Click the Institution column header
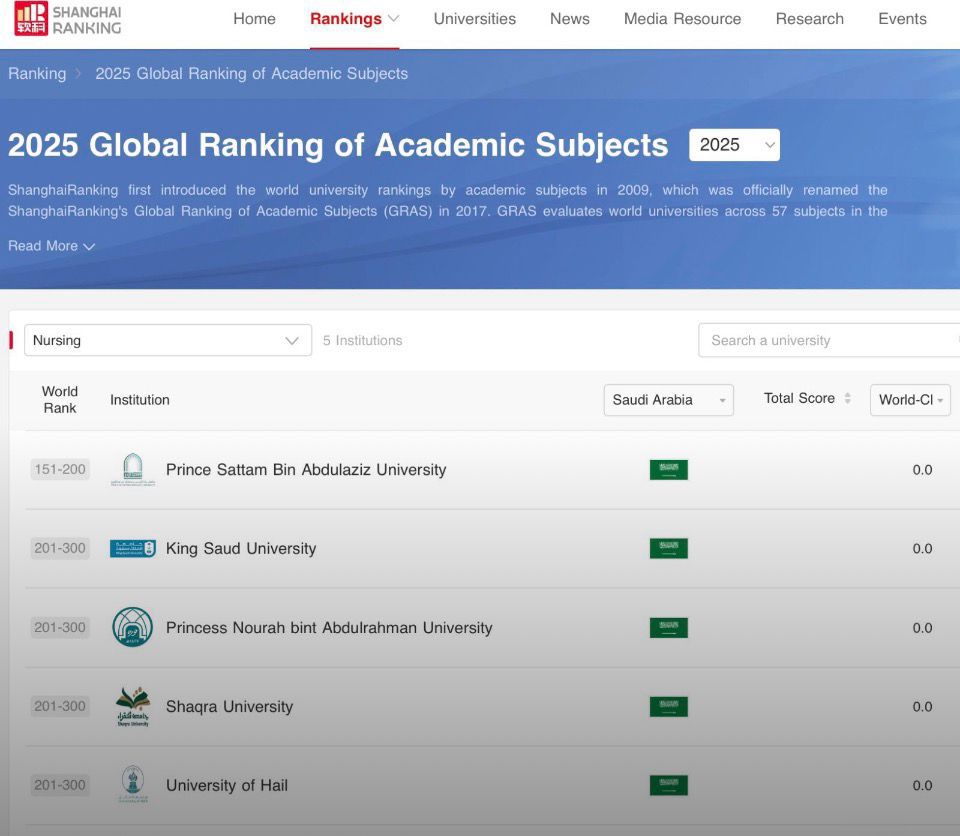 (x=140, y=400)
